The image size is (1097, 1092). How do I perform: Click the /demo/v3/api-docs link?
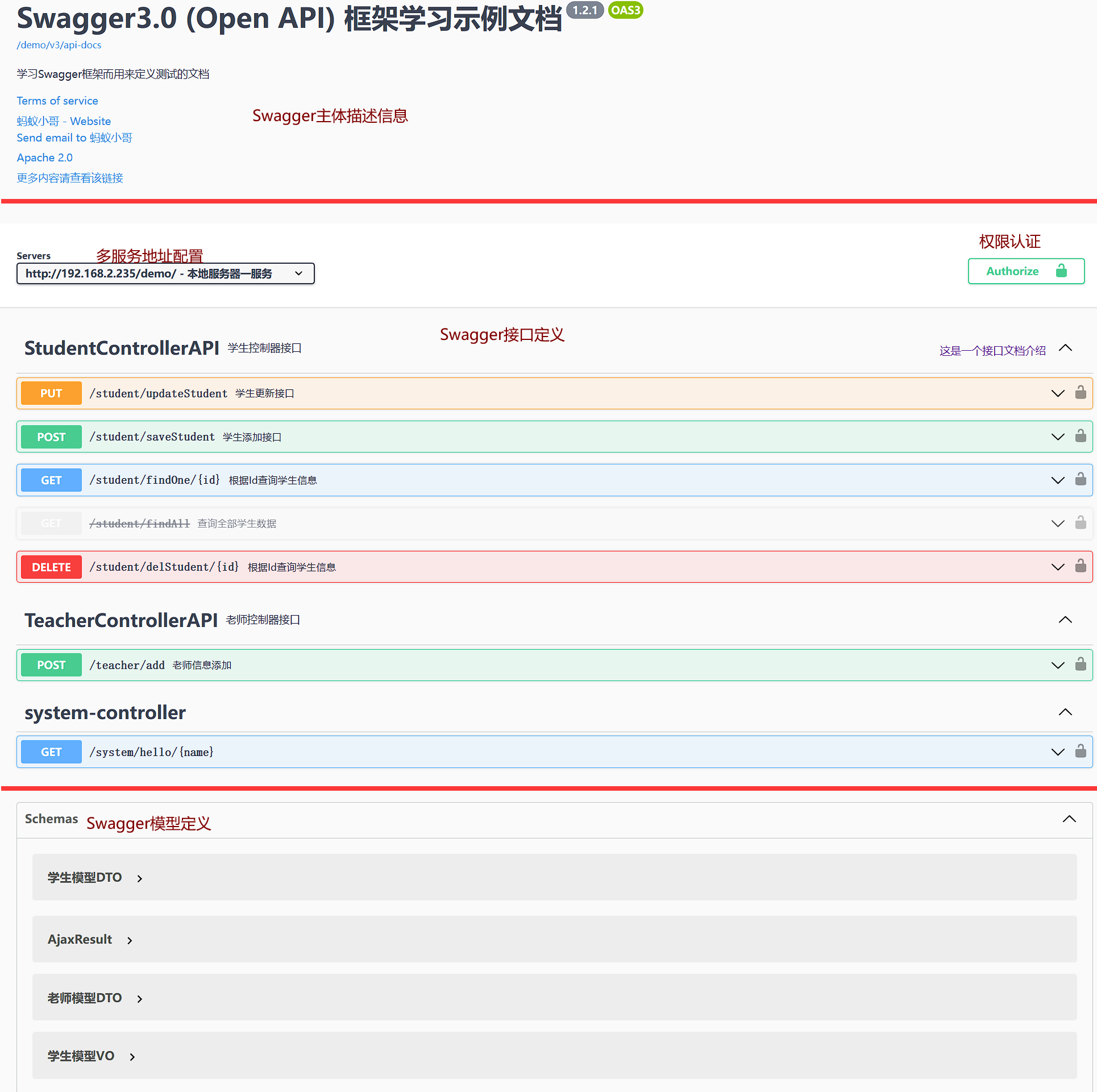(59, 45)
